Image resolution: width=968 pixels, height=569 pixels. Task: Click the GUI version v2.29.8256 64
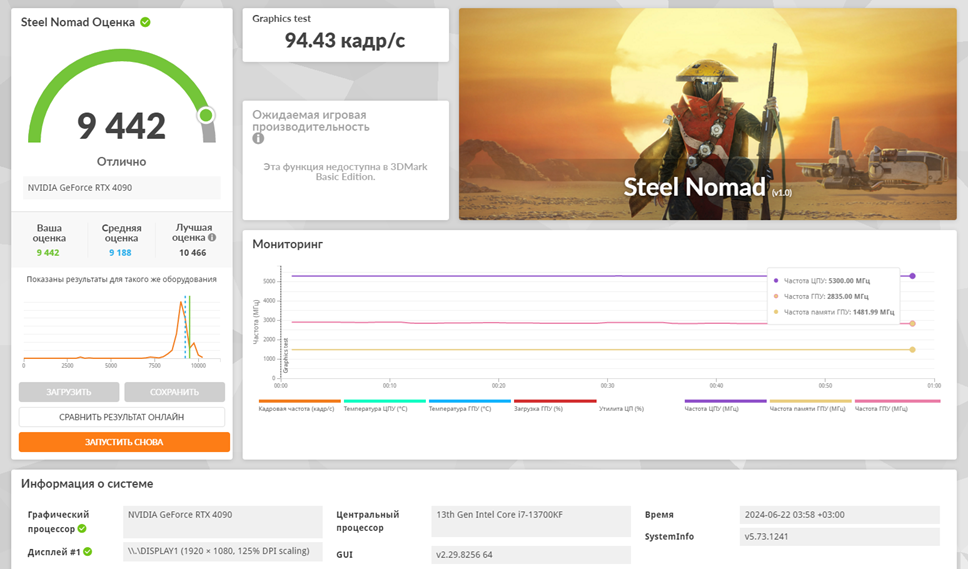(531, 554)
